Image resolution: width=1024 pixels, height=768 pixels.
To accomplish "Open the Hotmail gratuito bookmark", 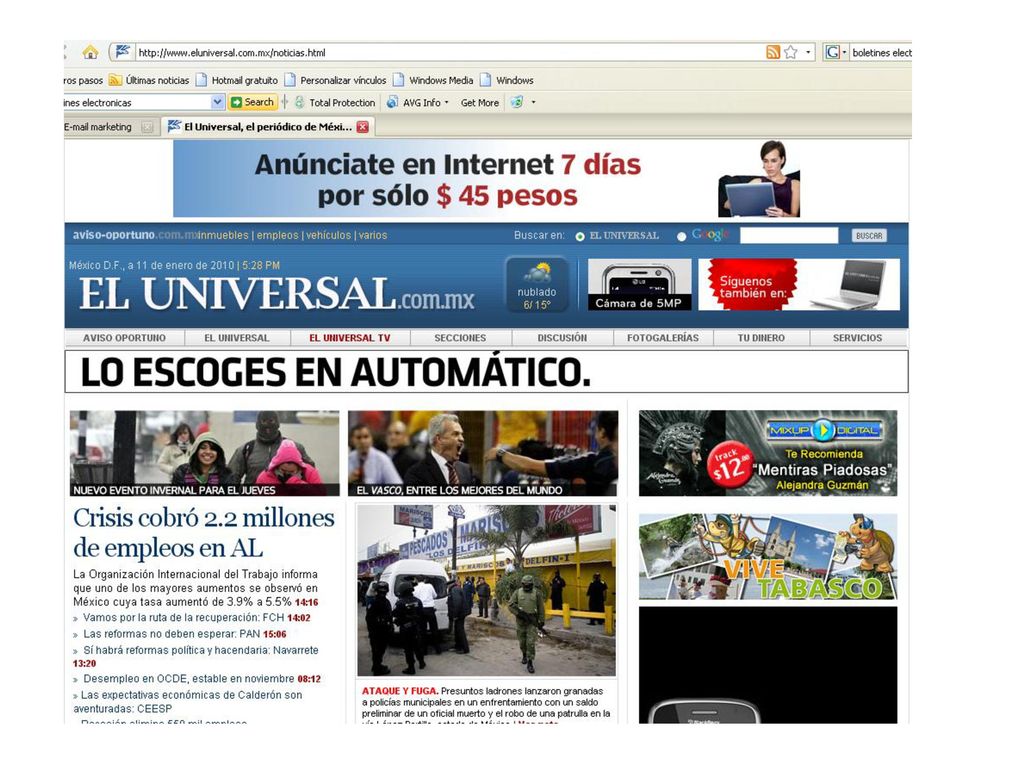I will (x=237, y=80).
